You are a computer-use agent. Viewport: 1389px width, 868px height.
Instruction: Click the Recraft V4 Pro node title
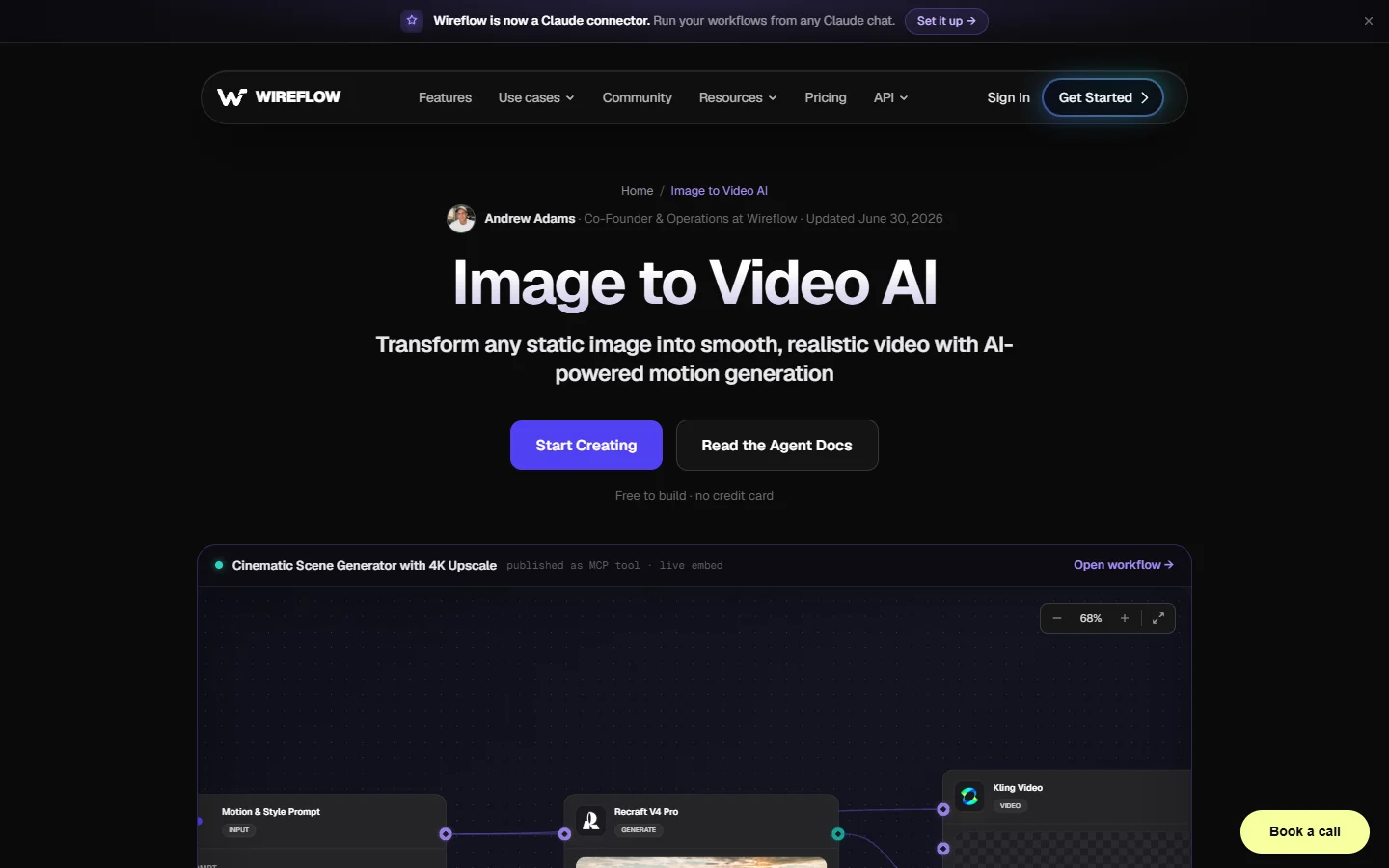(x=646, y=812)
